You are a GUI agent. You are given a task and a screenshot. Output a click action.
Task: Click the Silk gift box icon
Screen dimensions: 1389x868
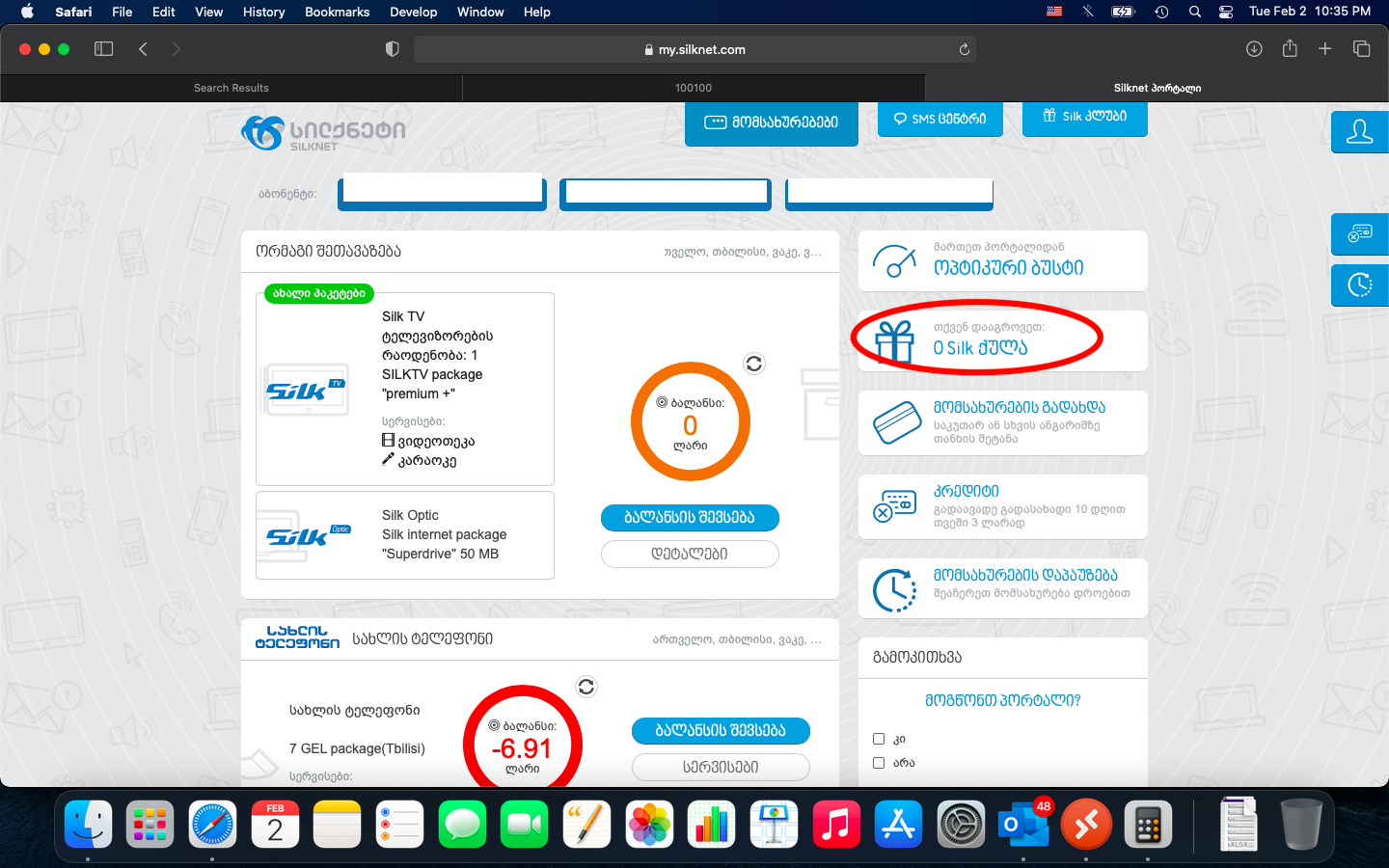894,340
